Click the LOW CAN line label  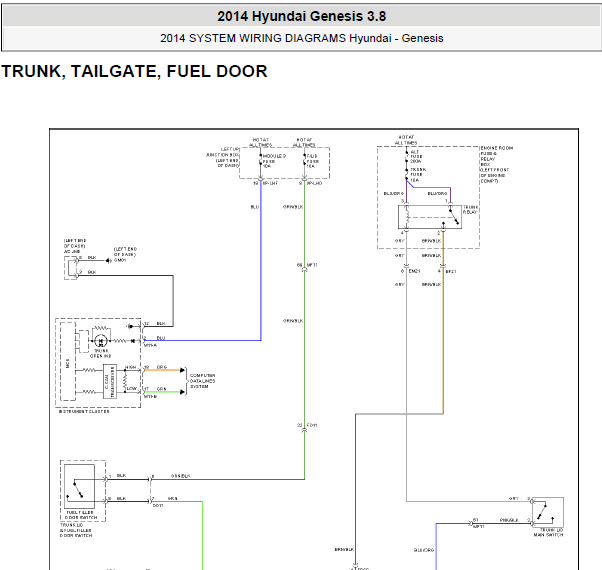[x=132, y=388]
